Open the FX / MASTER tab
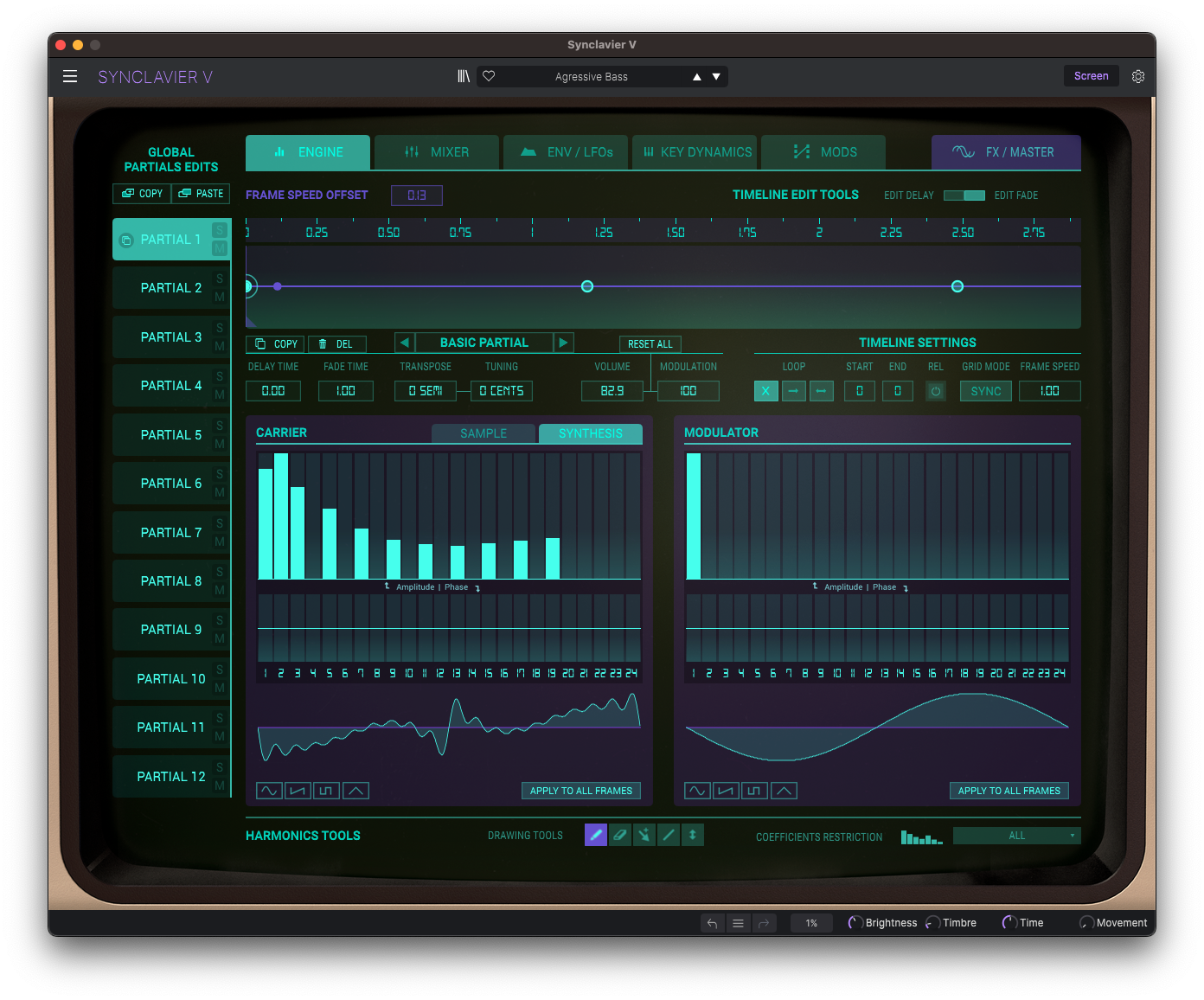Image resolution: width=1204 pixels, height=1000 pixels. pyautogui.click(x=1006, y=152)
